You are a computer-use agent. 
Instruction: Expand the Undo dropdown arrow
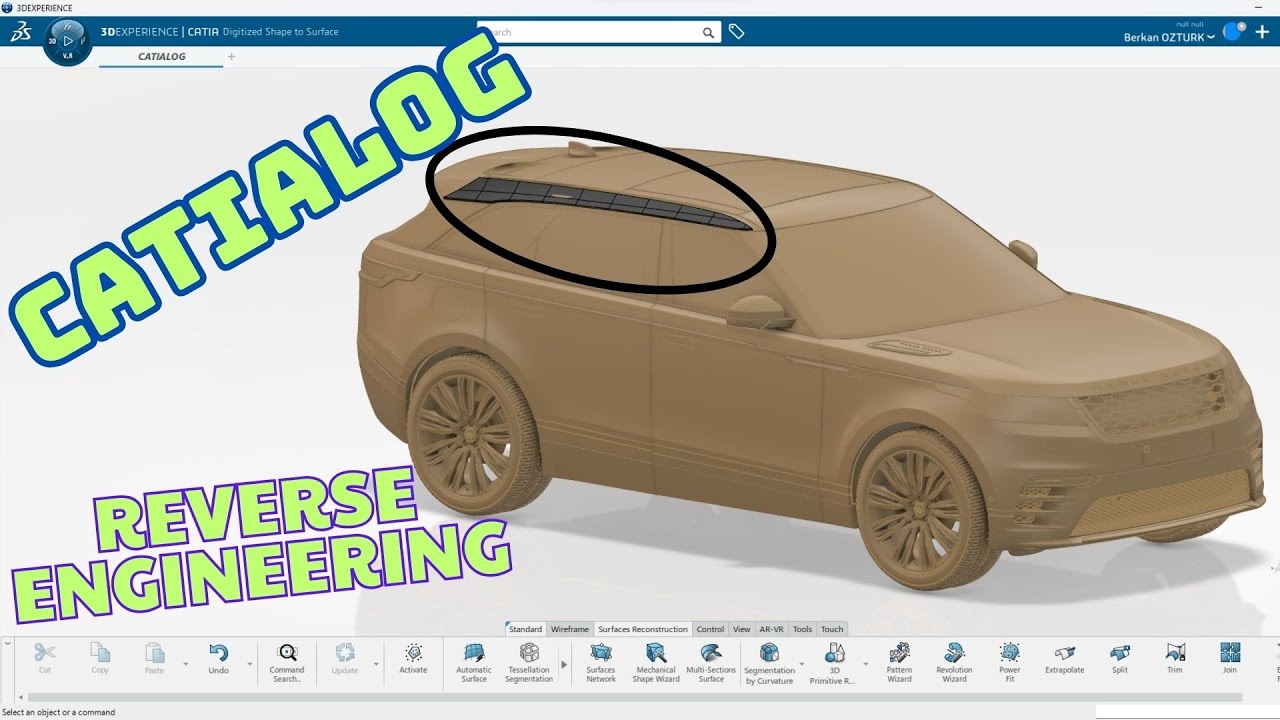tap(250, 664)
